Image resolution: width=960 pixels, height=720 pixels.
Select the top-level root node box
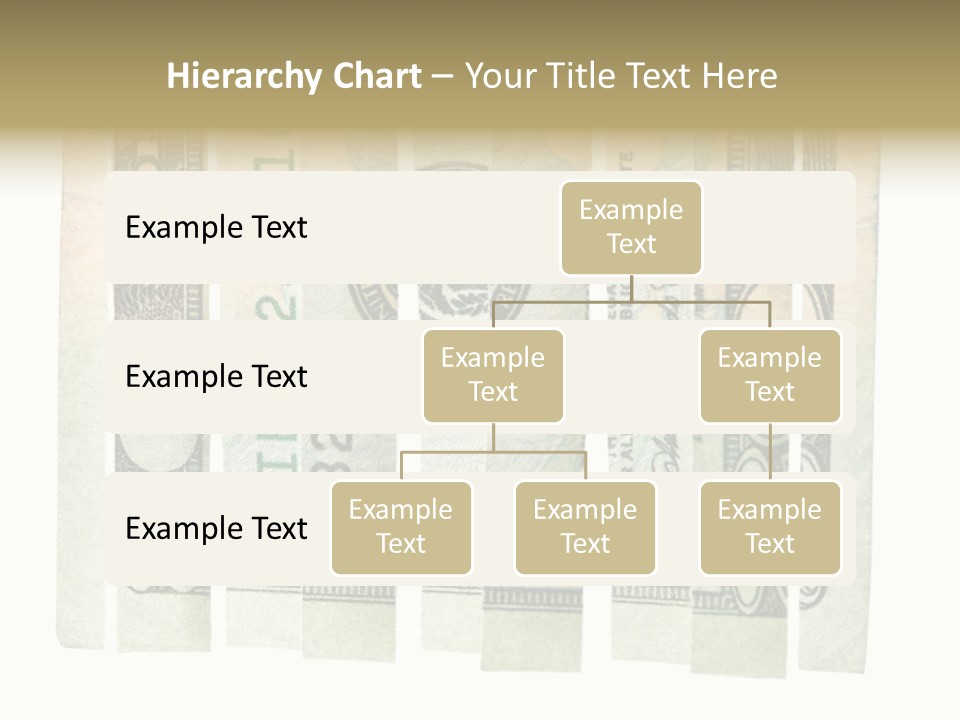(631, 227)
